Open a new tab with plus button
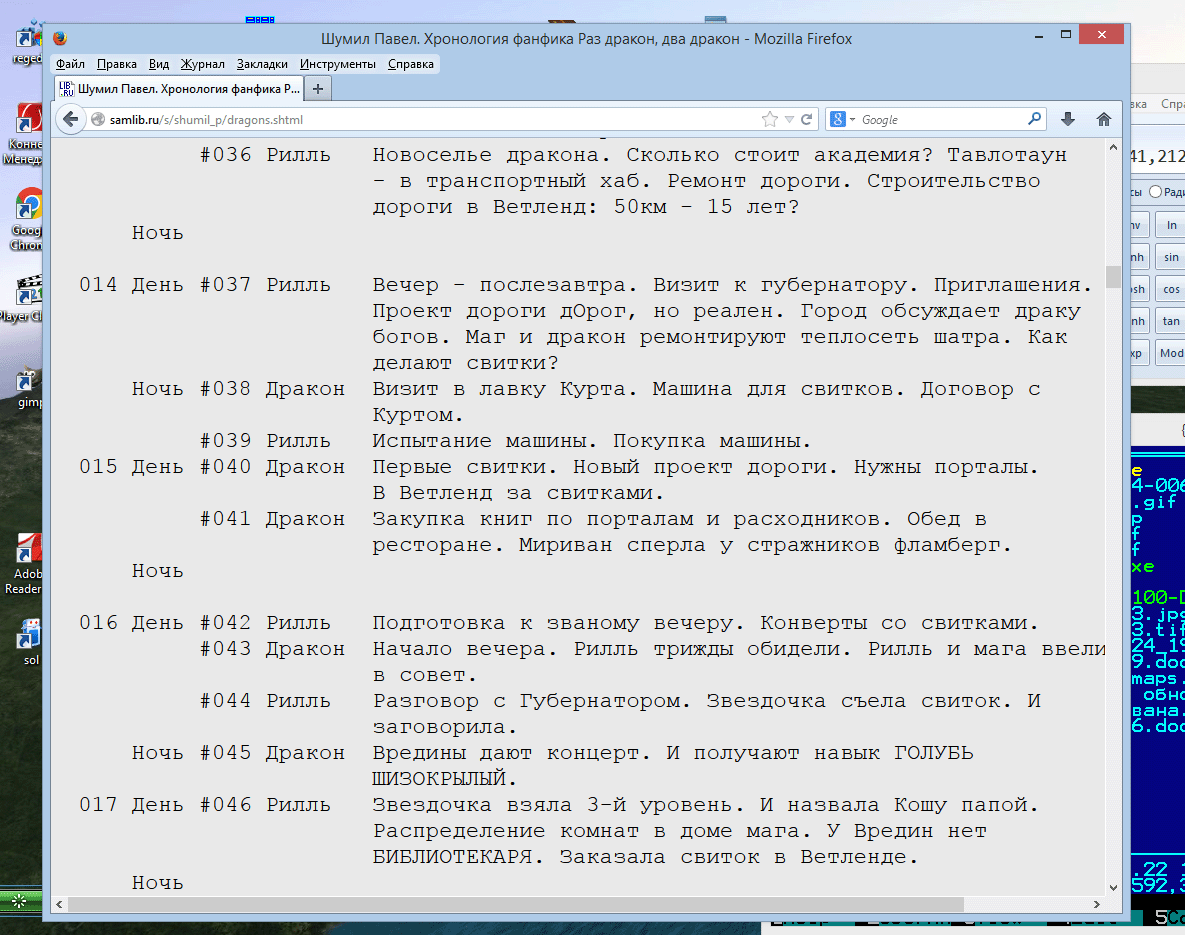 (x=318, y=89)
